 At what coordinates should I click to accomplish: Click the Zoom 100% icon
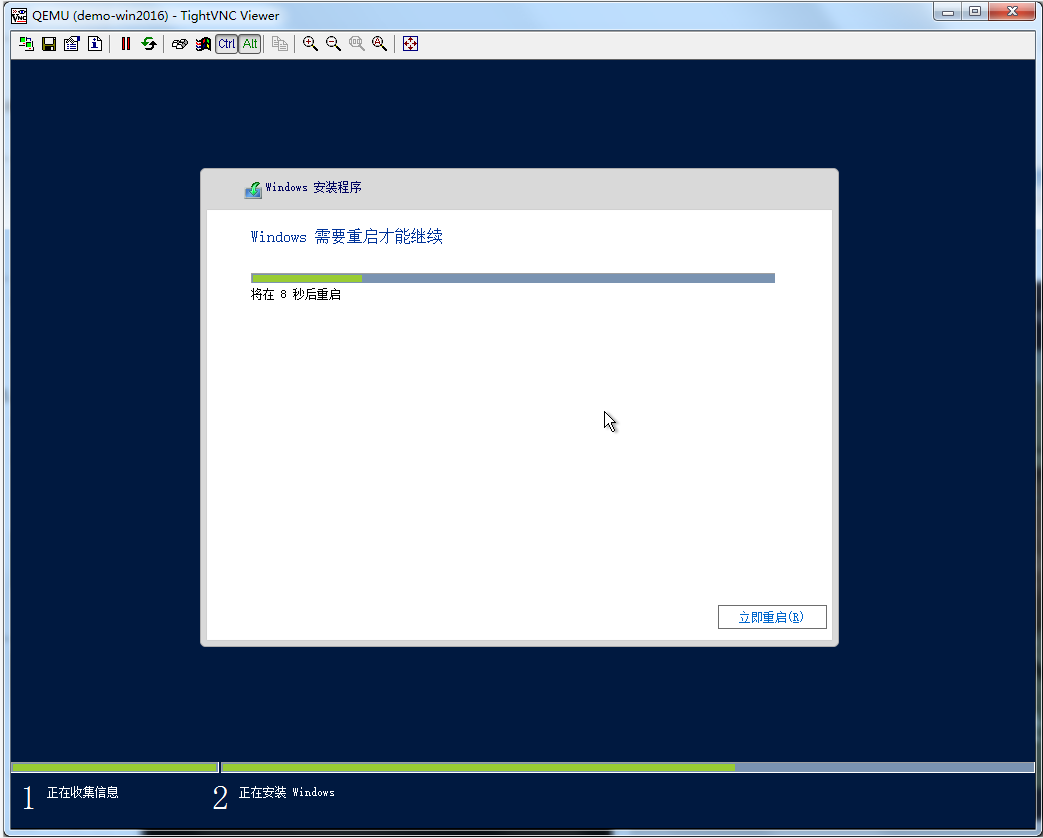coord(357,44)
